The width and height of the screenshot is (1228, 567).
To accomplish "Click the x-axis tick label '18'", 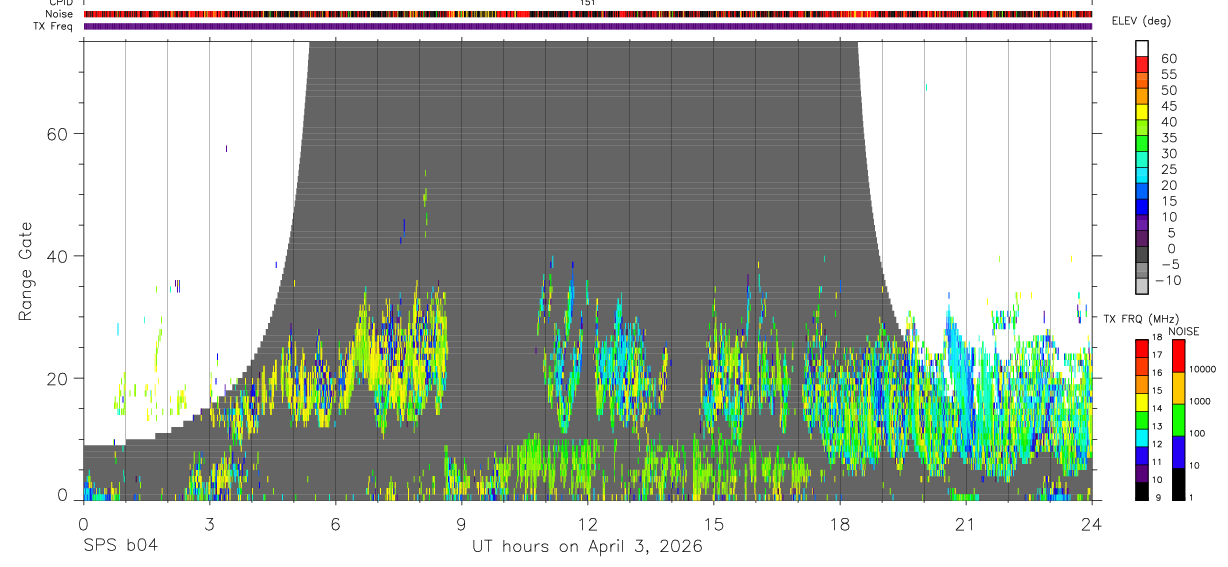I will coord(839,524).
